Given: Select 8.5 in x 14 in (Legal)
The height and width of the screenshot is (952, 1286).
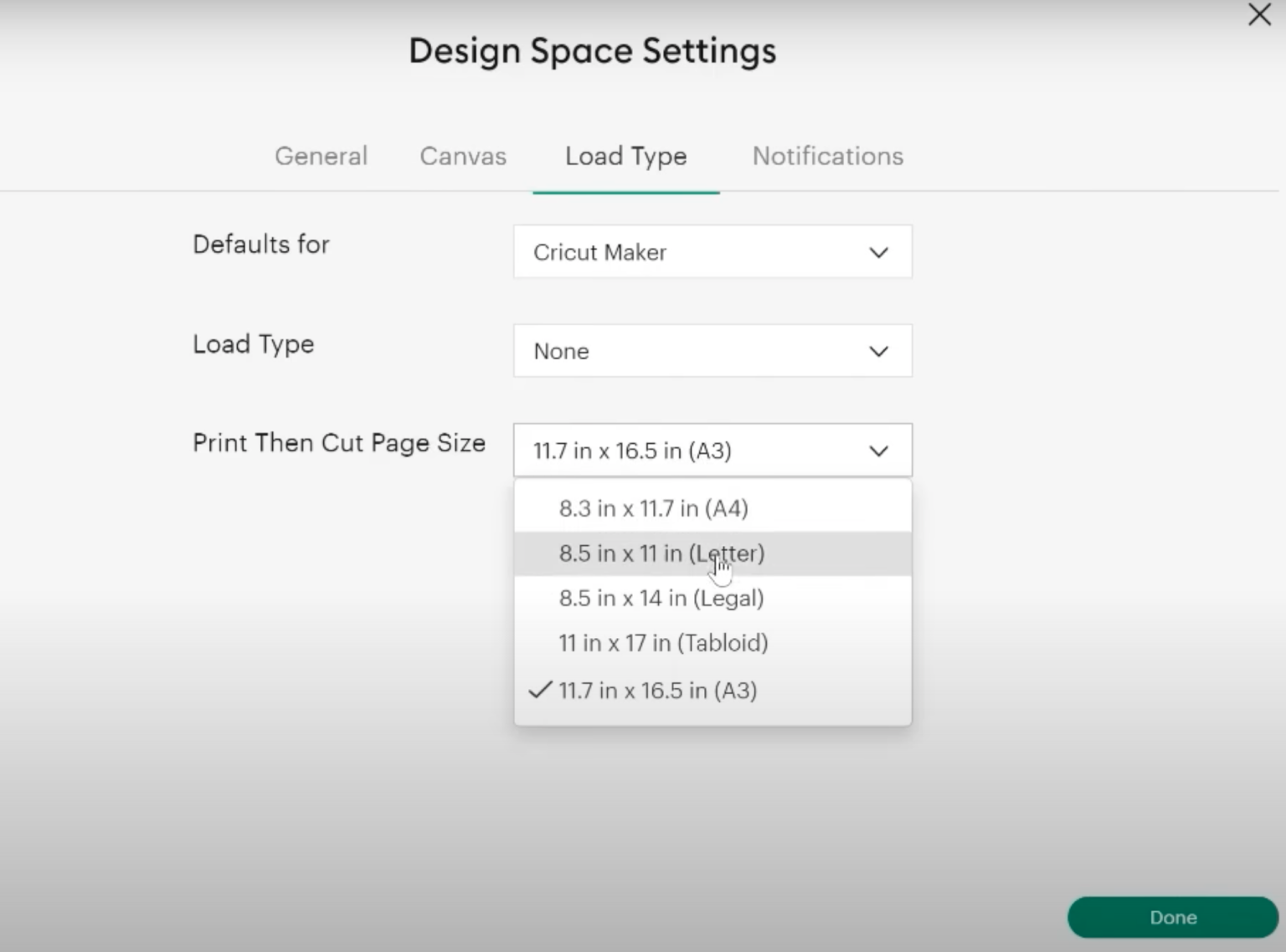Looking at the screenshot, I should (661, 598).
